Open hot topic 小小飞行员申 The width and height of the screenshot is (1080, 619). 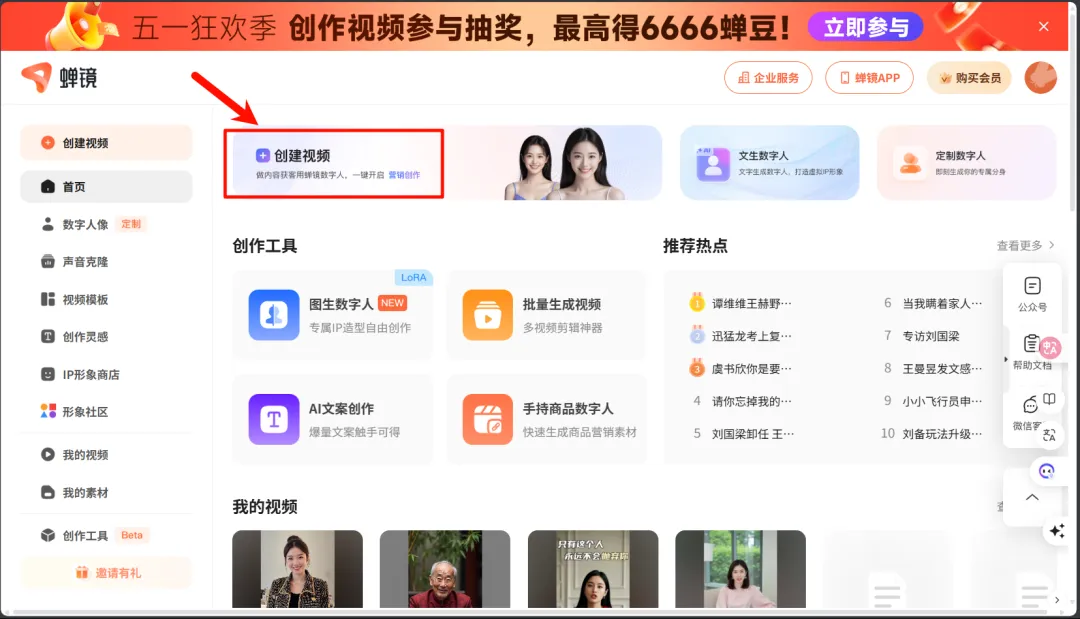coord(942,401)
